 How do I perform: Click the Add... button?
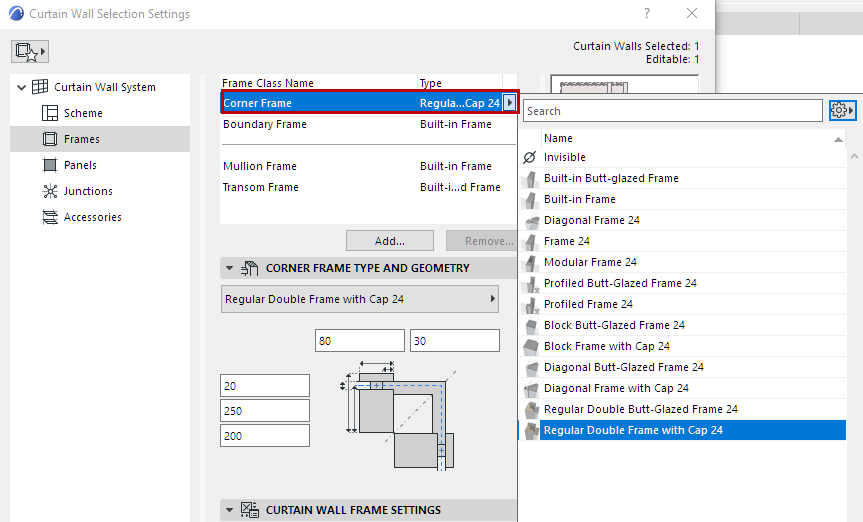click(x=390, y=241)
